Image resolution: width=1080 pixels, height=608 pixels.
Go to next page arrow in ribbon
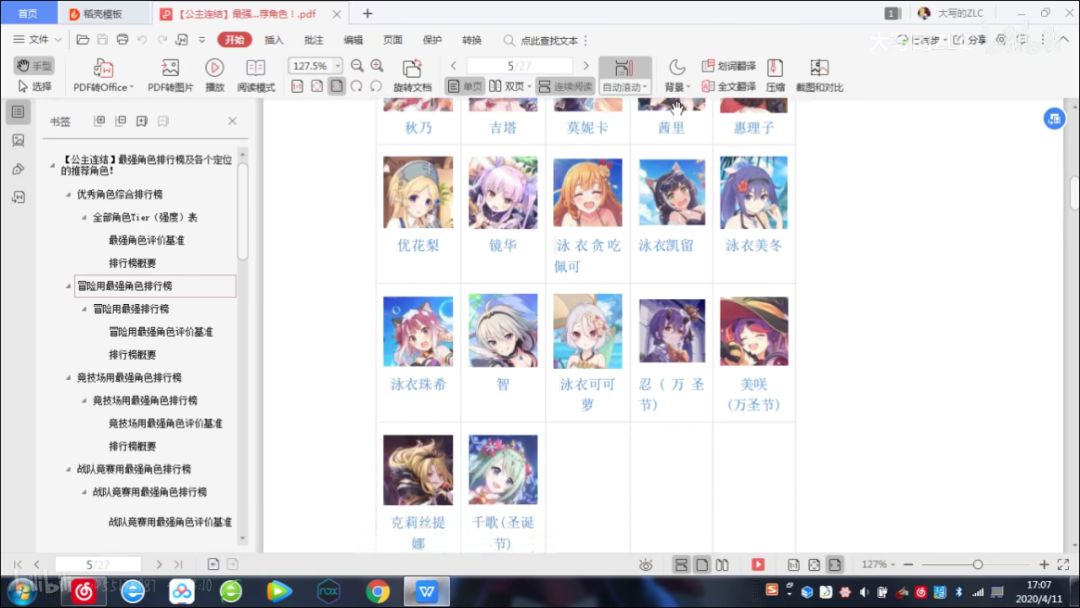pos(586,66)
